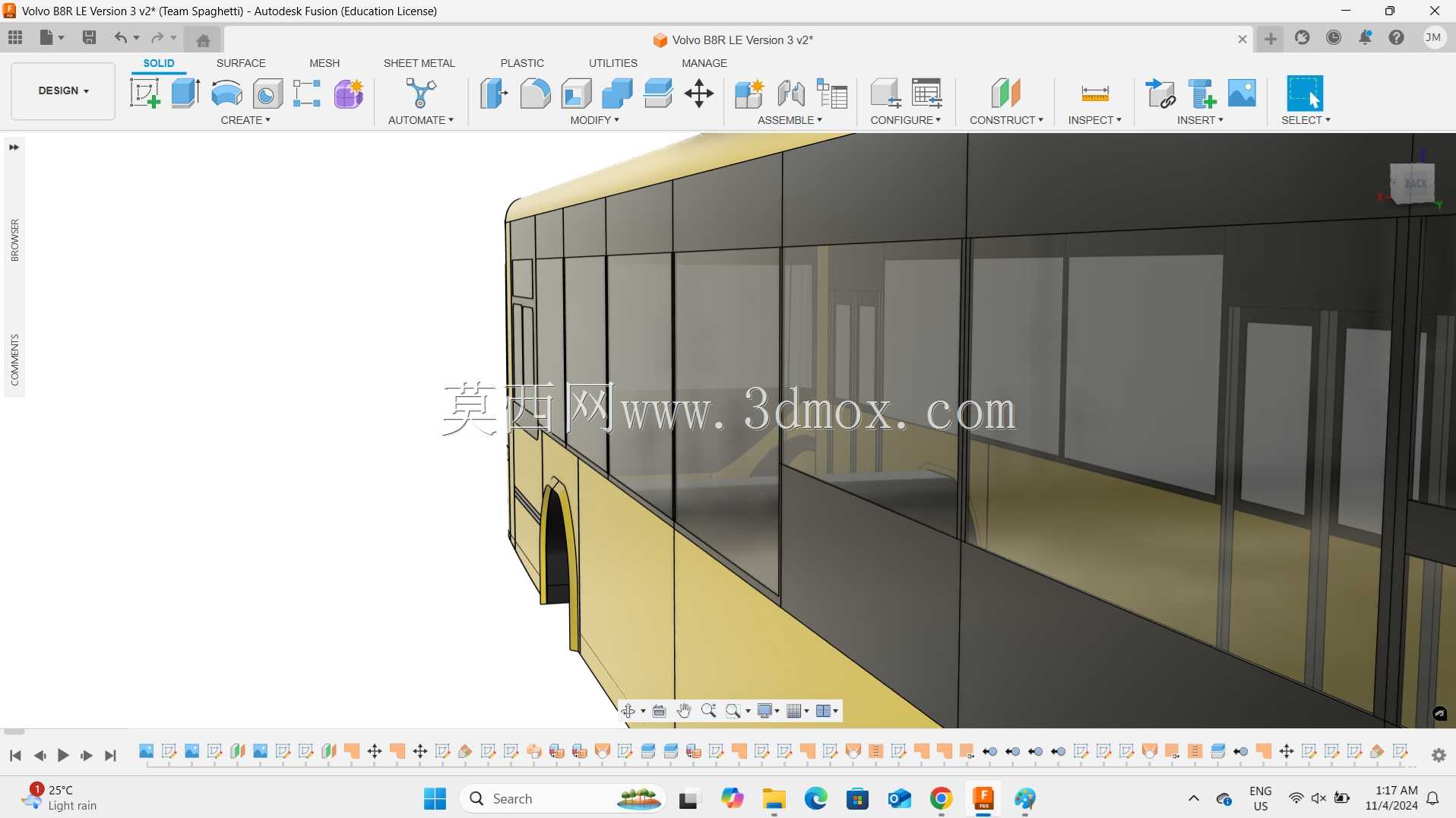Expand the SELECT menu

pyautogui.click(x=1306, y=120)
